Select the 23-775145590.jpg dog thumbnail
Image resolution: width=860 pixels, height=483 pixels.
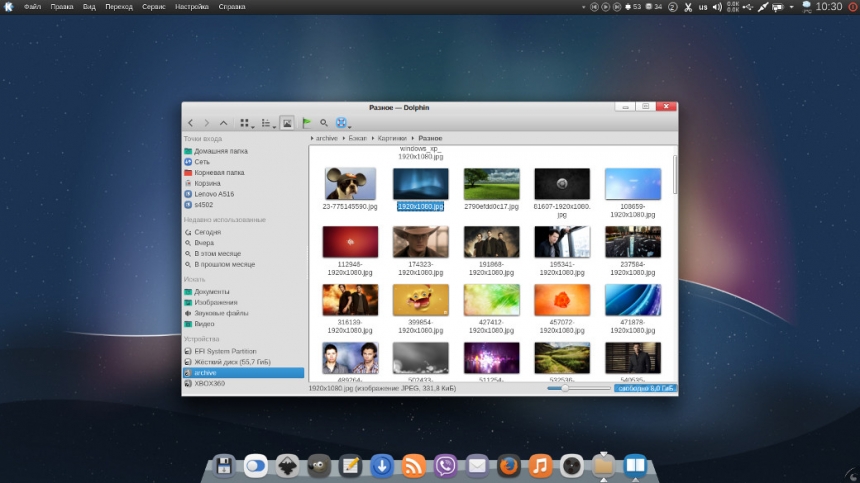click(x=350, y=184)
